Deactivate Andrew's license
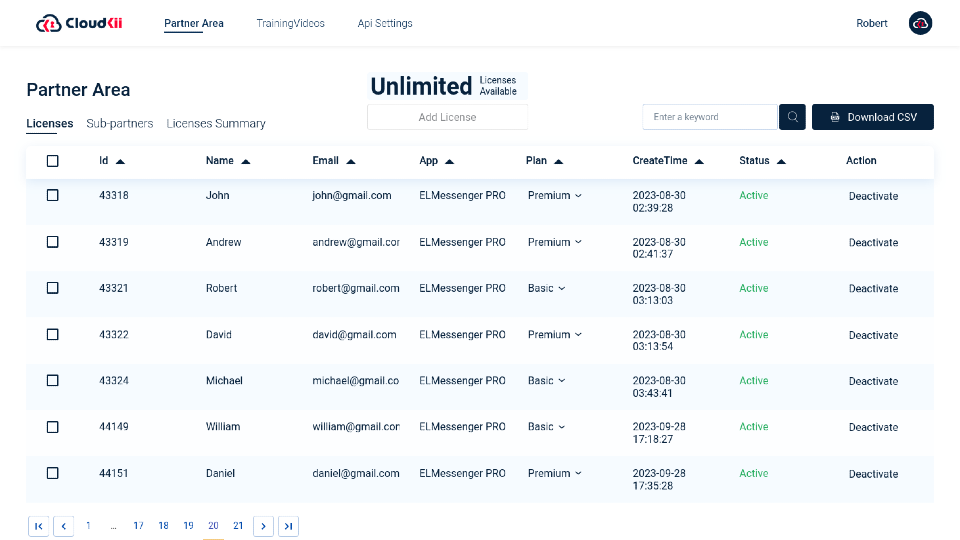This screenshot has width=960, height=540. pos(873,242)
